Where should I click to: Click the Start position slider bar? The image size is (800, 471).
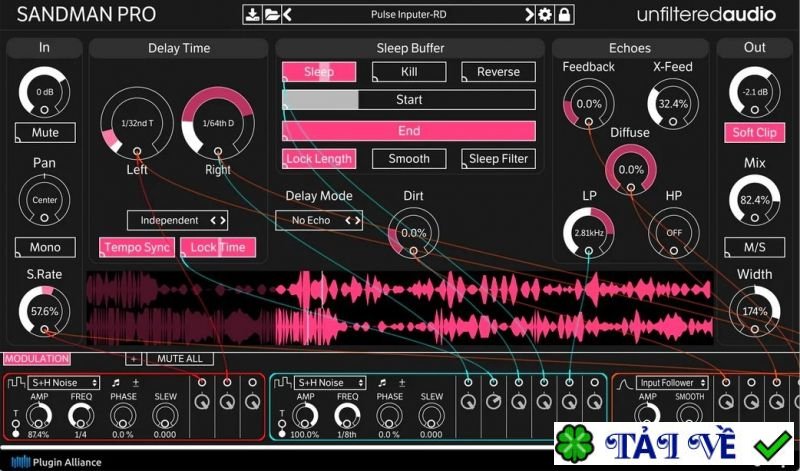tap(409, 100)
